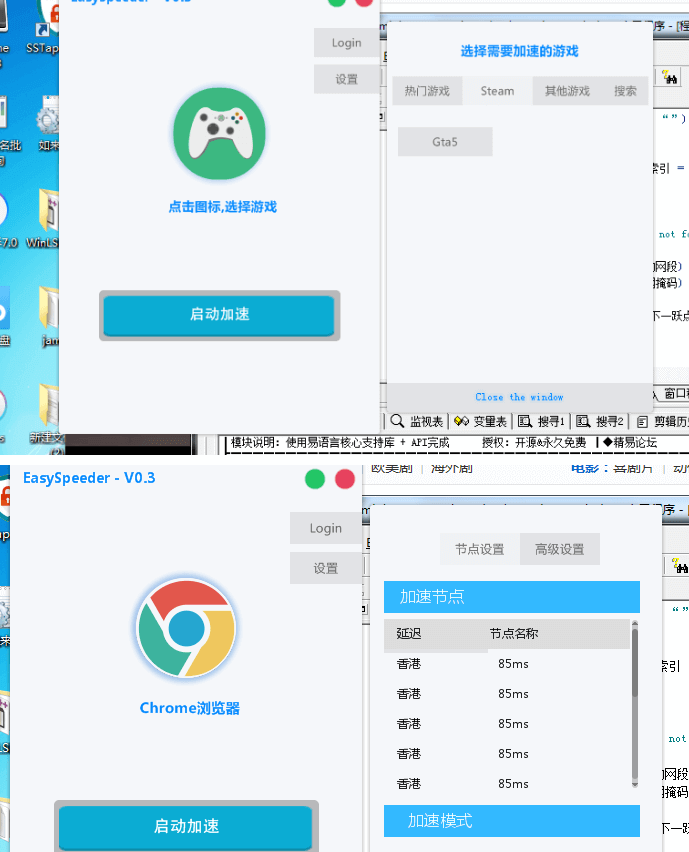Viewport: 689px width, 852px height.
Task: Click the Chrome browser logo icon
Action: [186, 628]
